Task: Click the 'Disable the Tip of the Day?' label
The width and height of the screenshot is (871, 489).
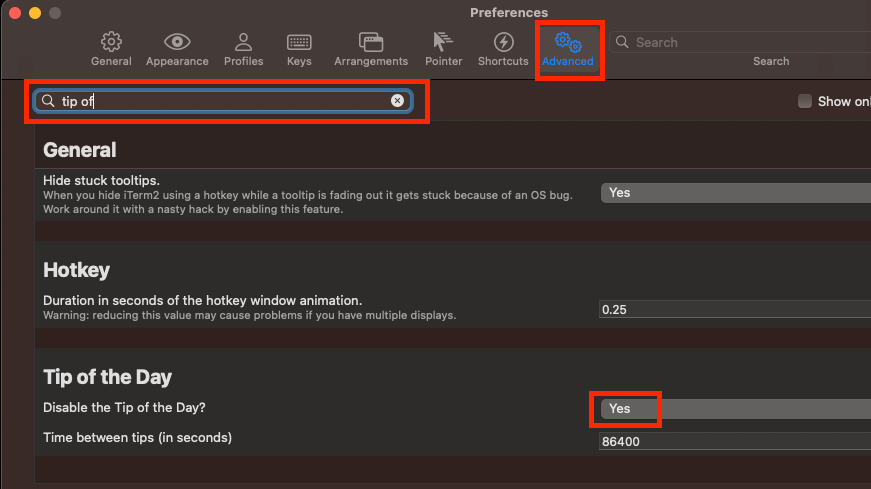Action: tap(124, 407)
